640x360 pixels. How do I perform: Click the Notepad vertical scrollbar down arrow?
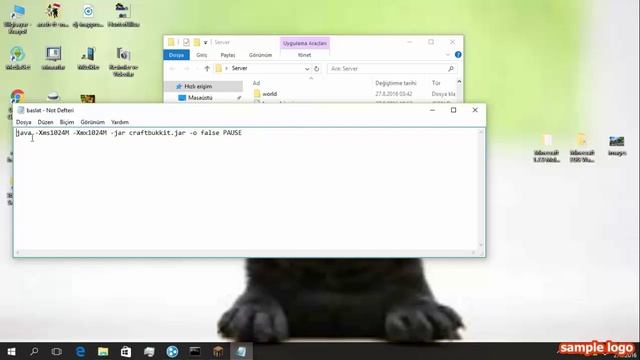tap(481, 245)
